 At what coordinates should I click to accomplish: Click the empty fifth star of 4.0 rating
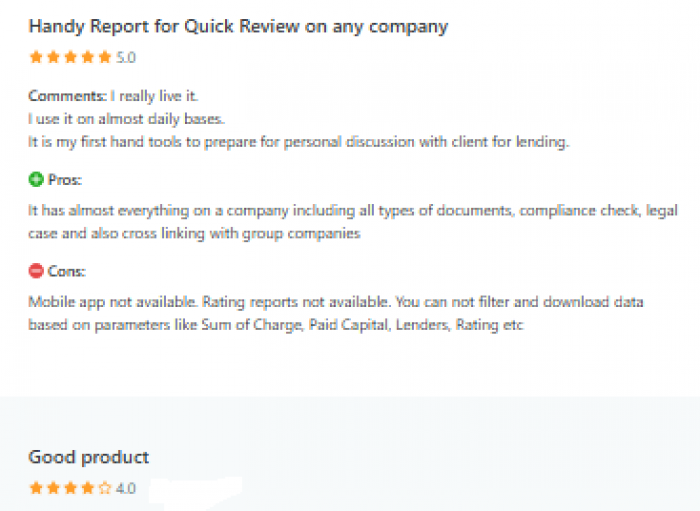point(104,488)
